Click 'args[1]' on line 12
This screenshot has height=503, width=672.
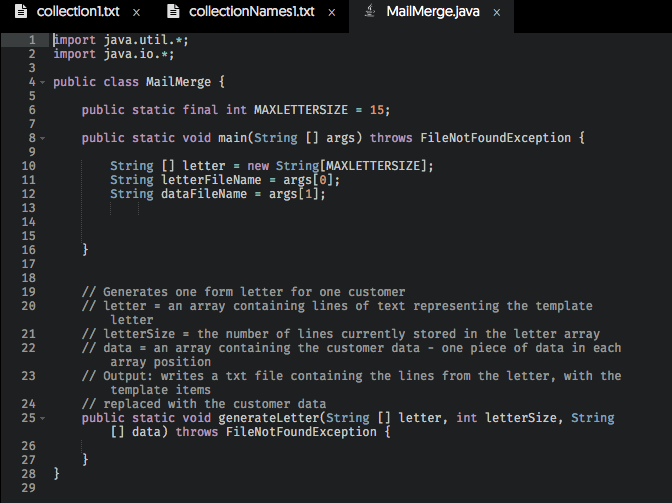click(294, 194)
